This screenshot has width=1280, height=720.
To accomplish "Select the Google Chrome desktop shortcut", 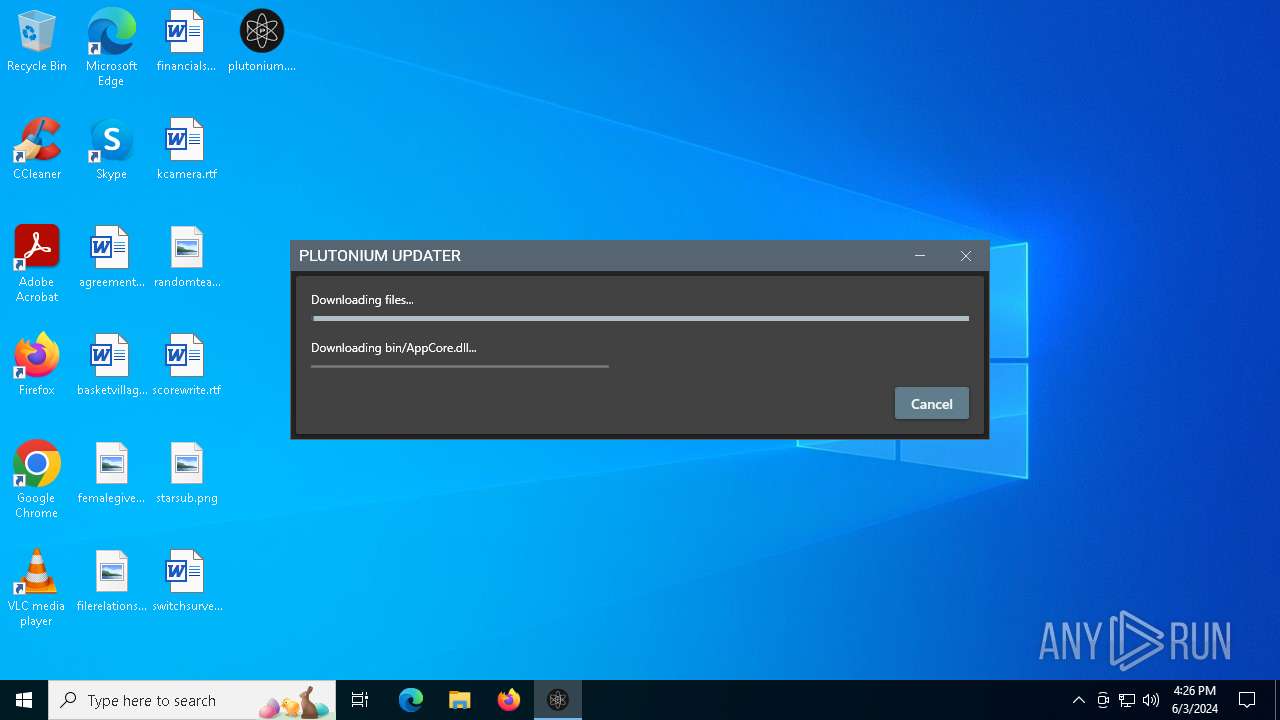I will pyautogui.click(x=37, y=480).
